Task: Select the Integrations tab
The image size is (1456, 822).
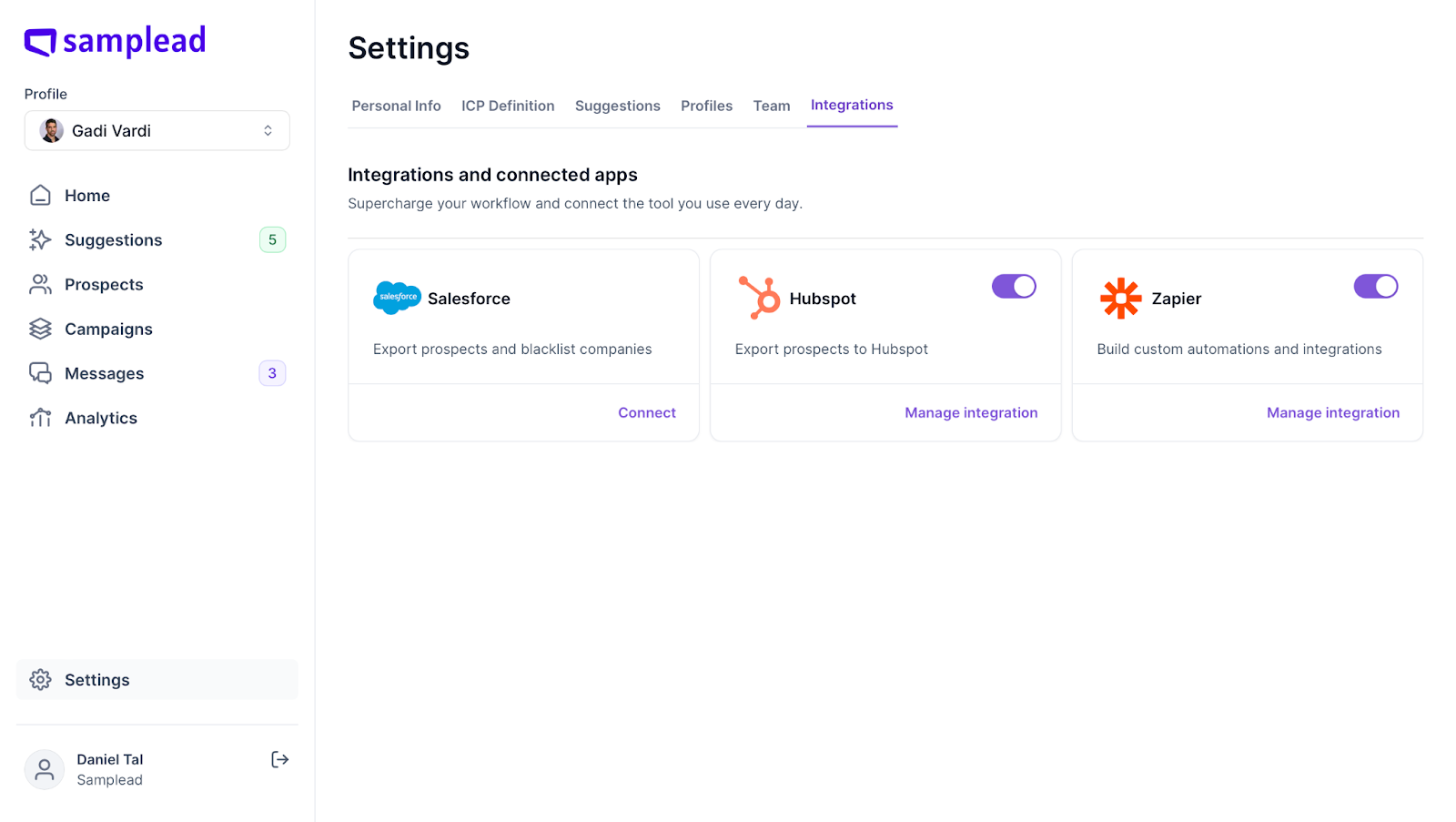Action: tap(852, 105)
